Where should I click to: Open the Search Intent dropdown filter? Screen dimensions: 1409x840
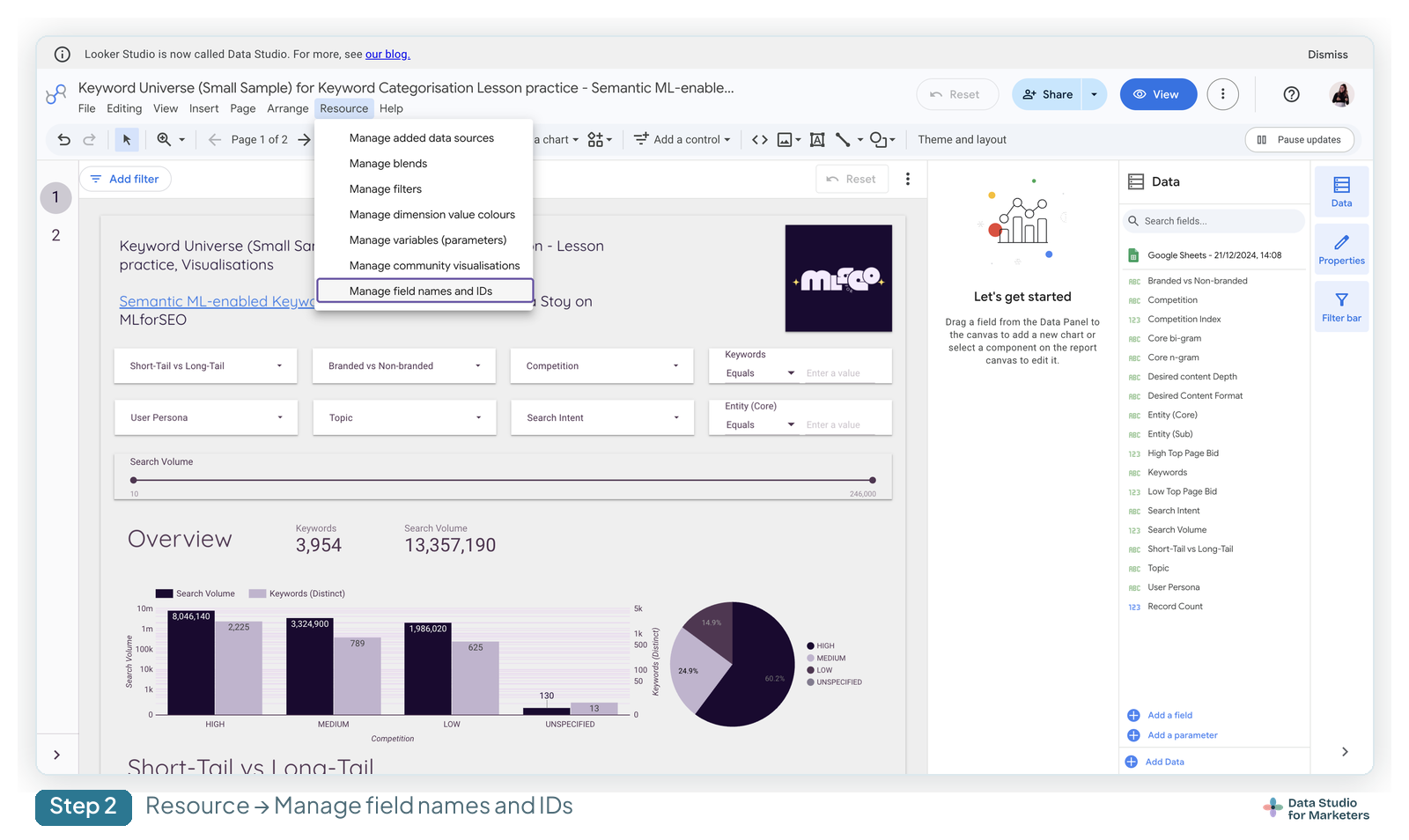602,417
